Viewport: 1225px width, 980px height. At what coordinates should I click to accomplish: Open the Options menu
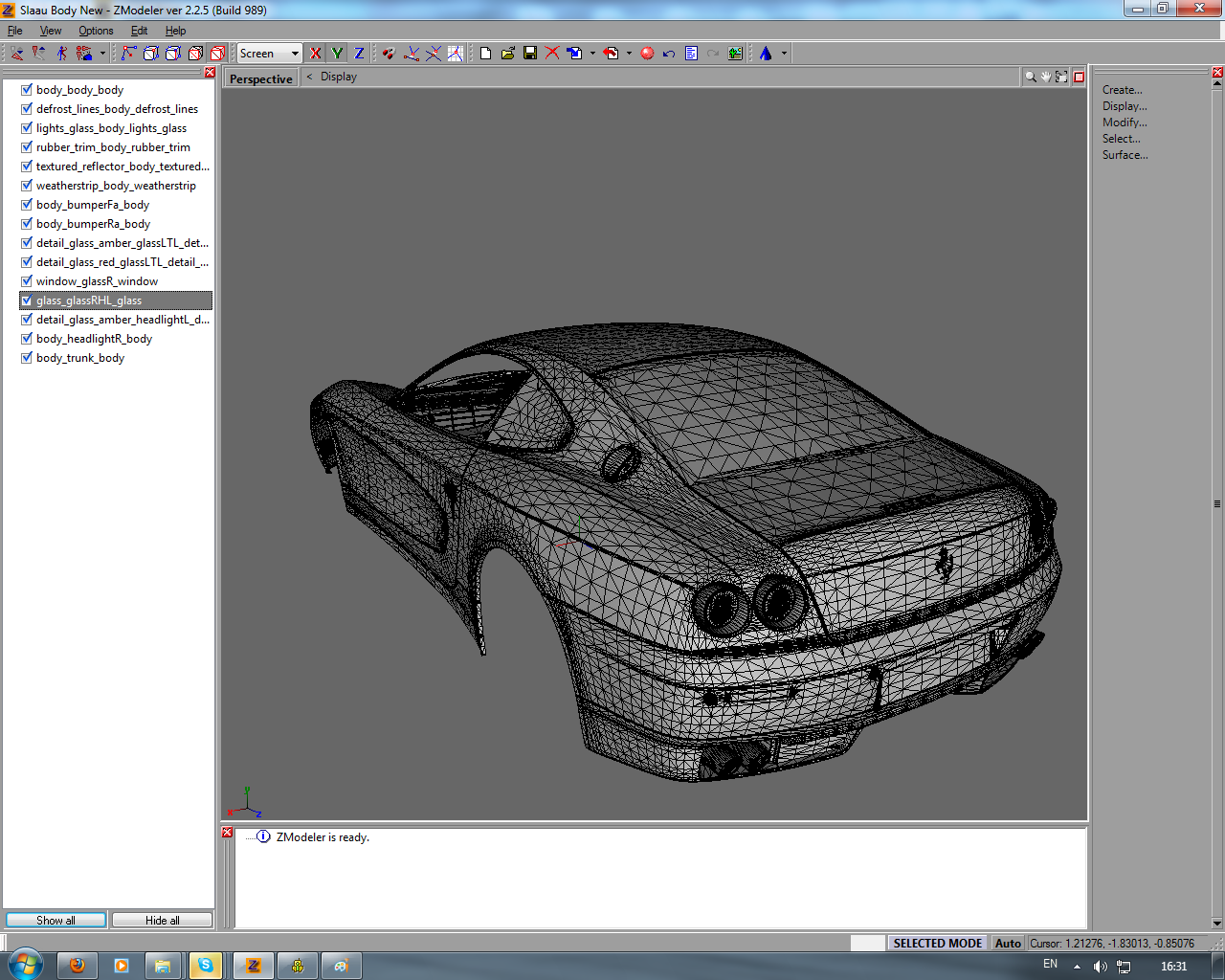(96, 31)
